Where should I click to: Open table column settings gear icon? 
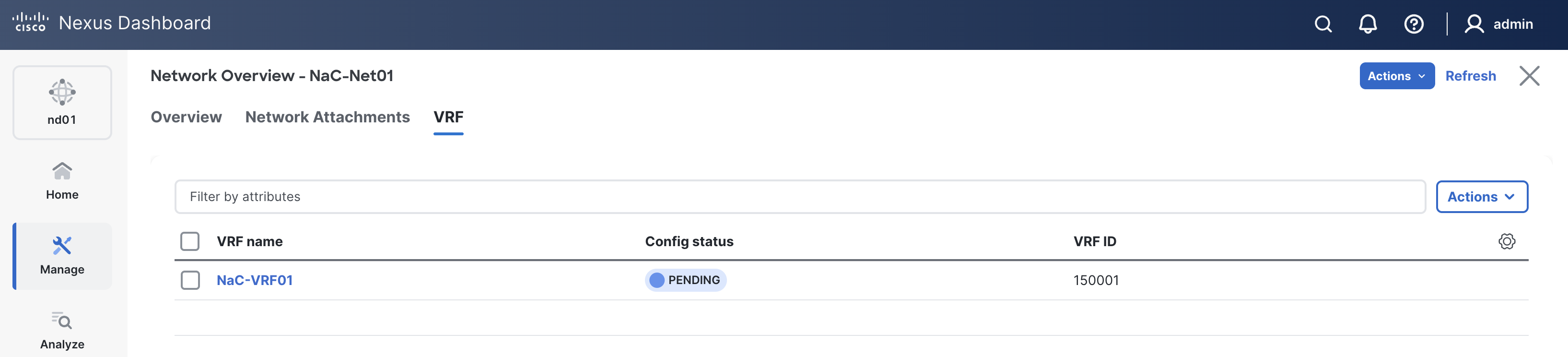(x=1507, y=241)
